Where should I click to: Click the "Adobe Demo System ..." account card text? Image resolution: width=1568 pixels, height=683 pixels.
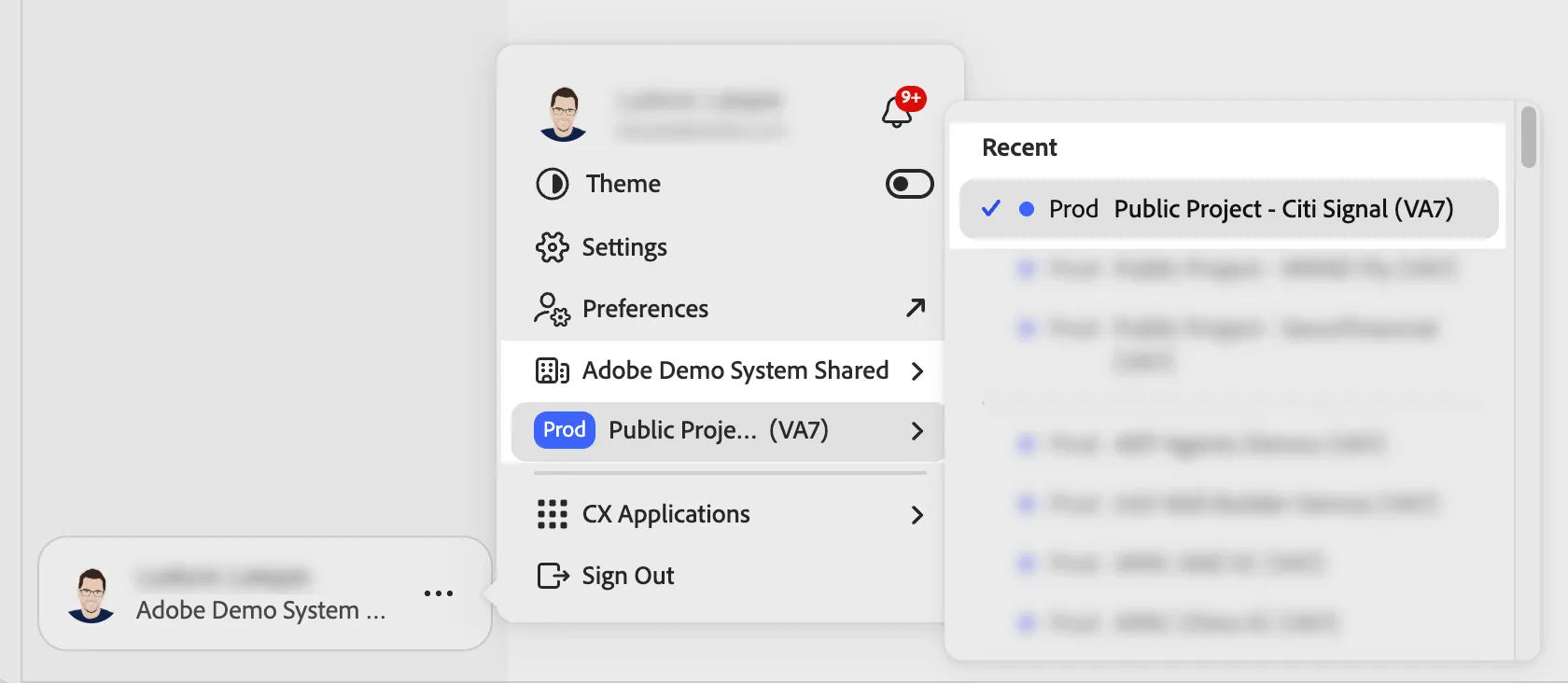coord(260,610)
